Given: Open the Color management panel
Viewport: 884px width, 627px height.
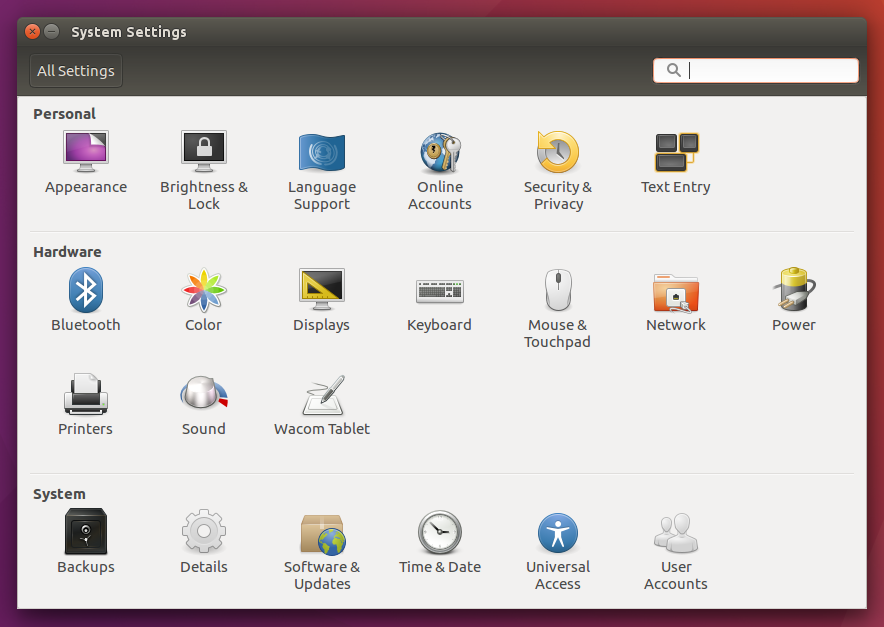Looking at the screenshot, I should (204, 291).
